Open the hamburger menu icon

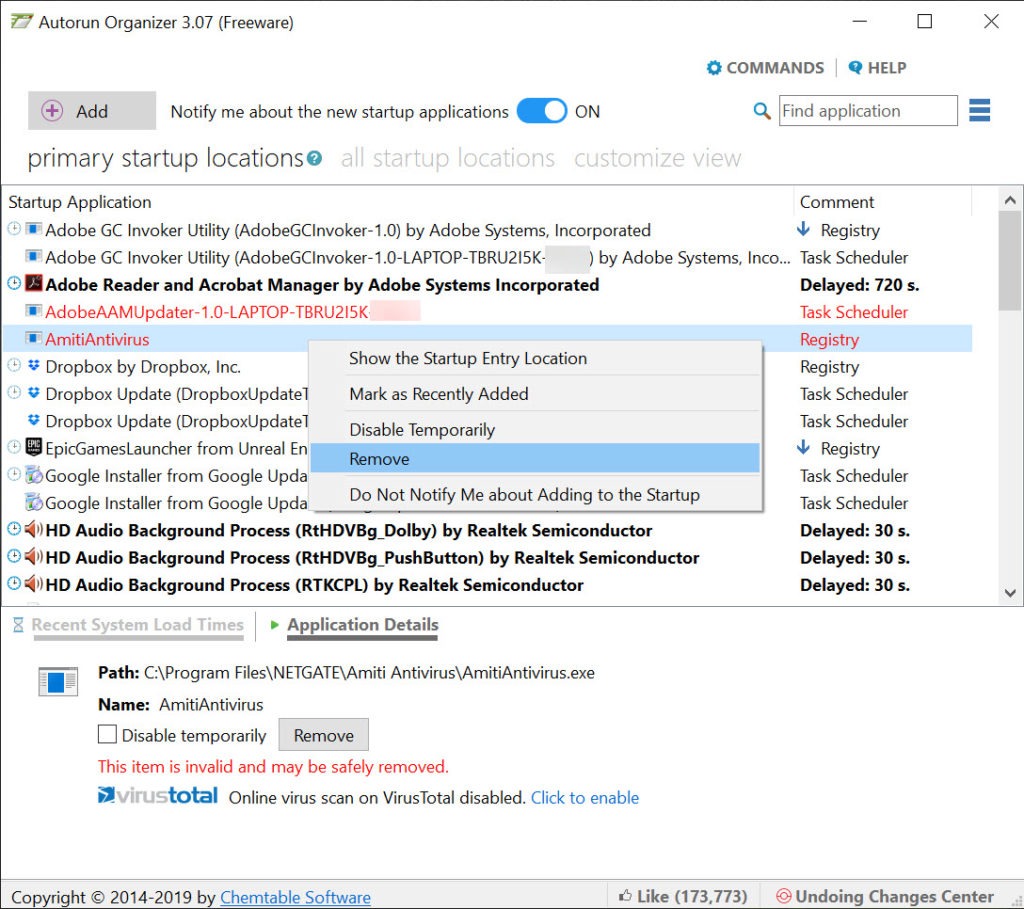pyautogui.click(x=979, y=110)
